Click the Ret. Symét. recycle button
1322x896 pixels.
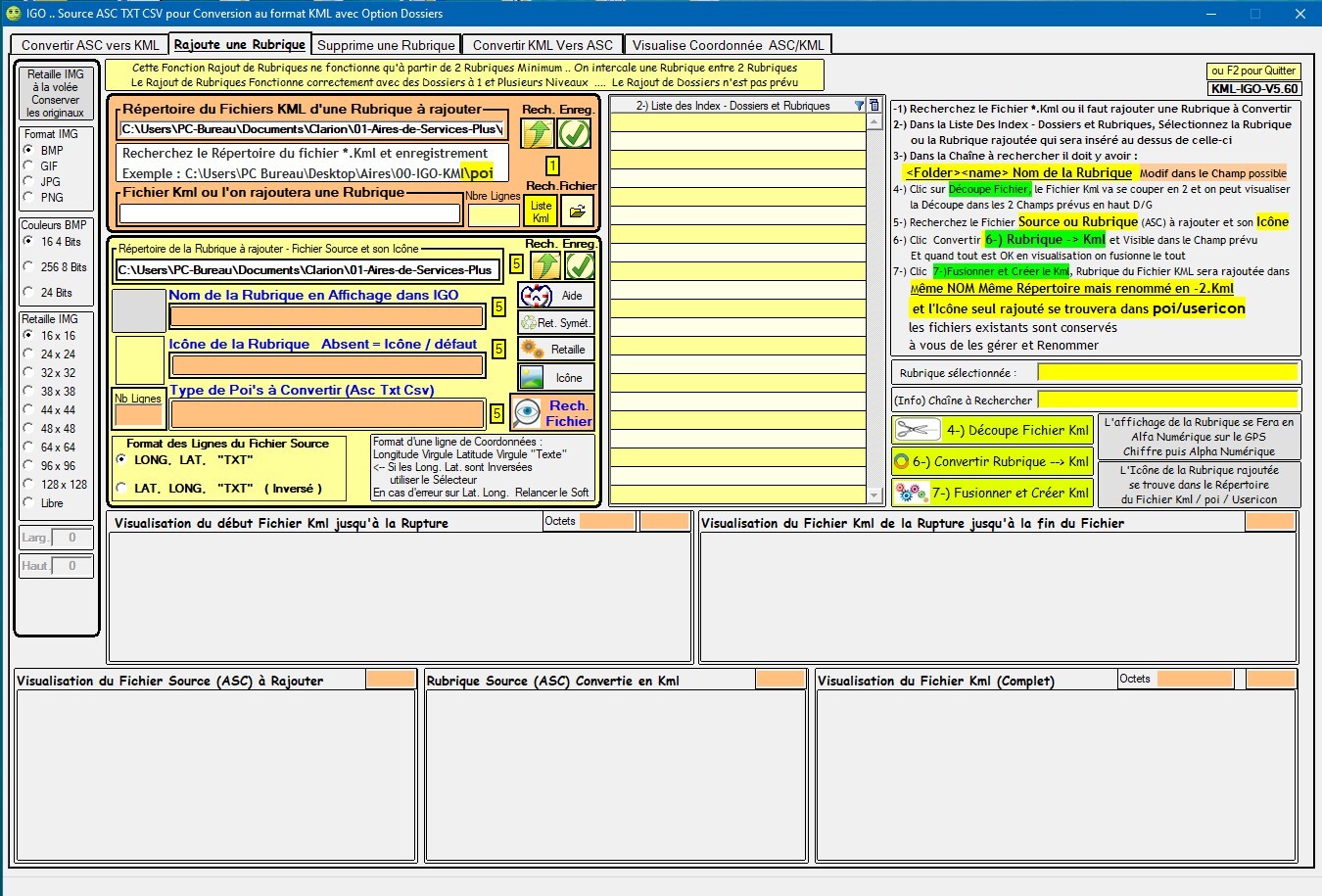pos(556,323)
